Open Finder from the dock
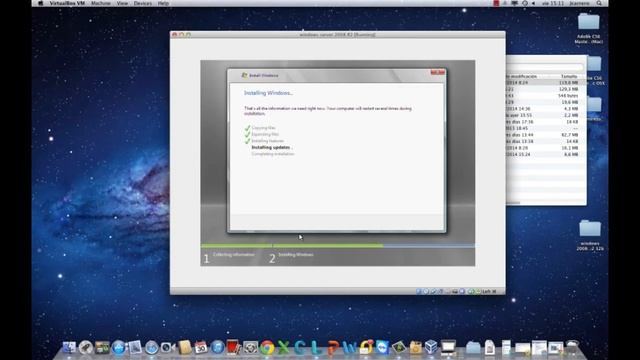The image size is (640, 360). 69,347
